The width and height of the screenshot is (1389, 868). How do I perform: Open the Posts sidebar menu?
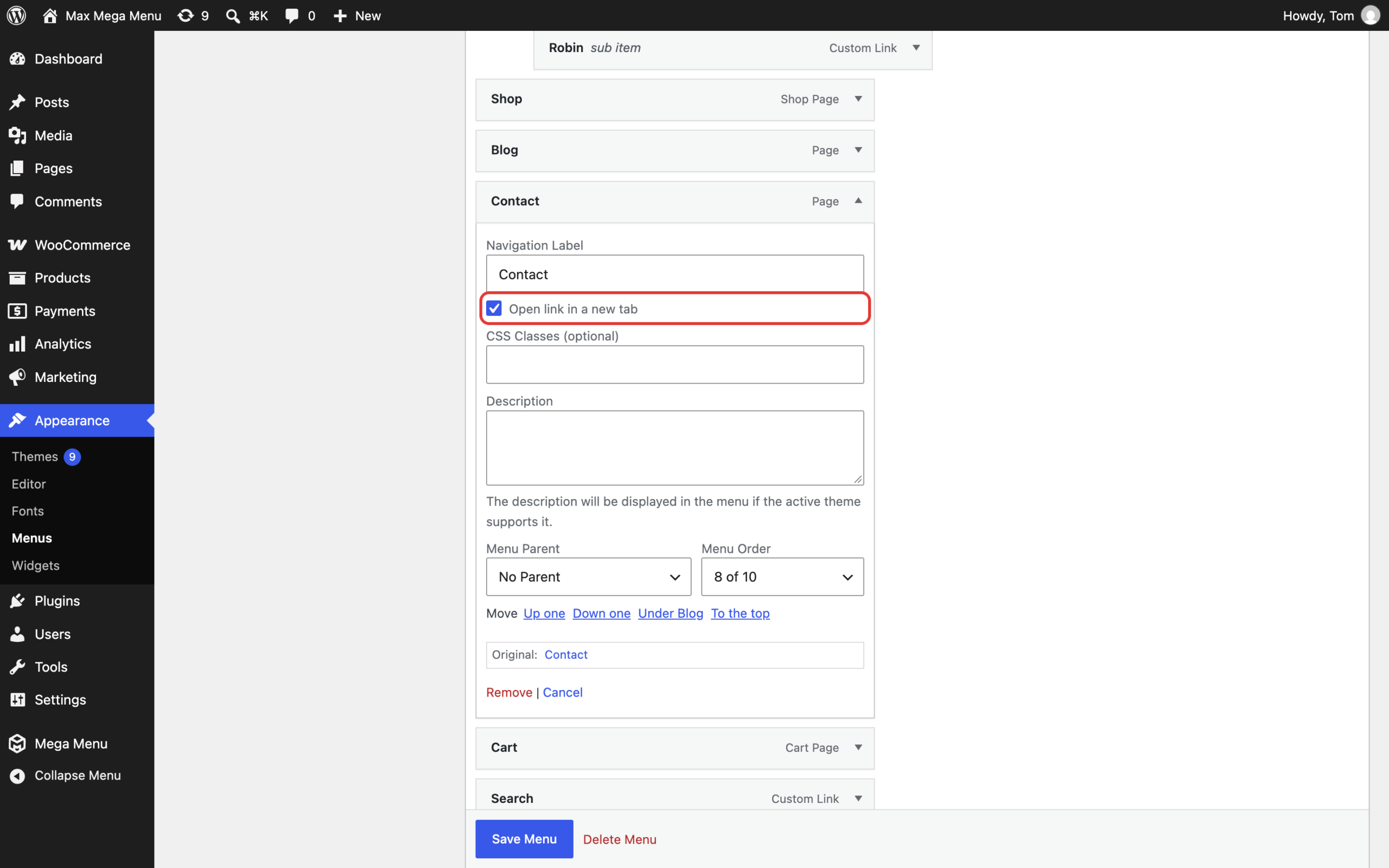pyautogui.click(x=52, y=102)
